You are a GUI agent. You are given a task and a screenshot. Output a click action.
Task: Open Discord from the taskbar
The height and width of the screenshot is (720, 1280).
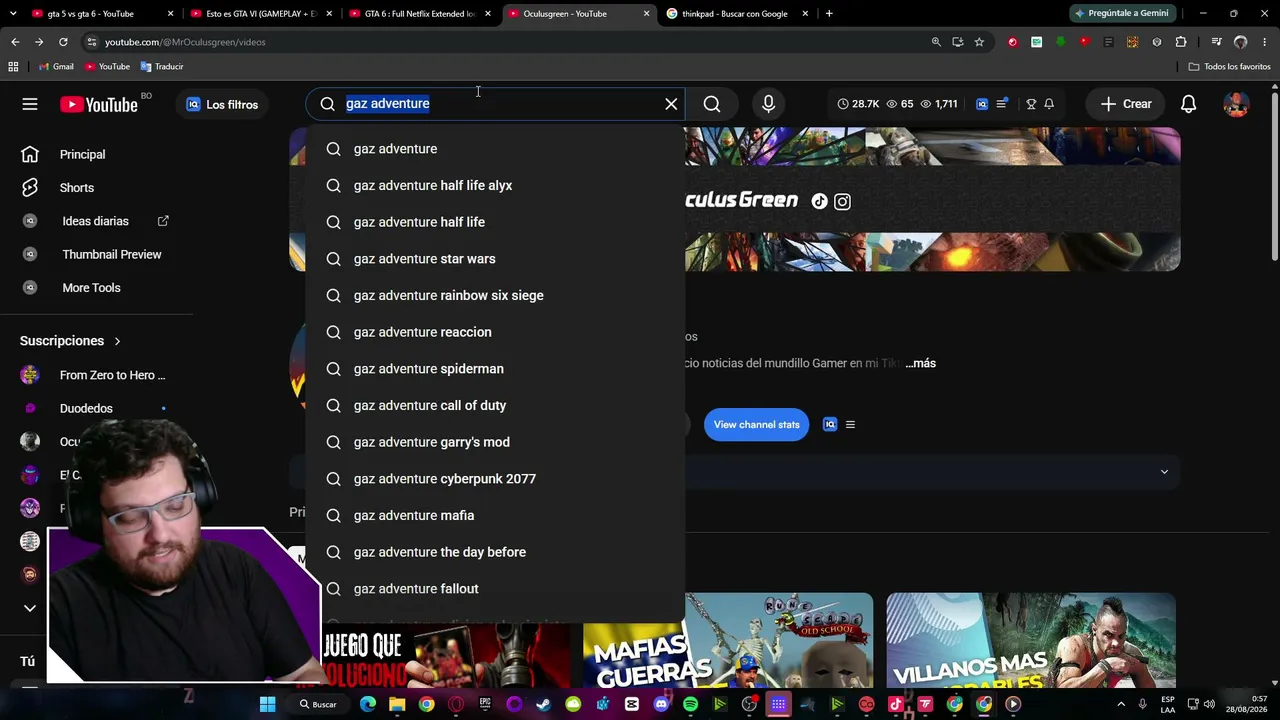click(661, 704)
